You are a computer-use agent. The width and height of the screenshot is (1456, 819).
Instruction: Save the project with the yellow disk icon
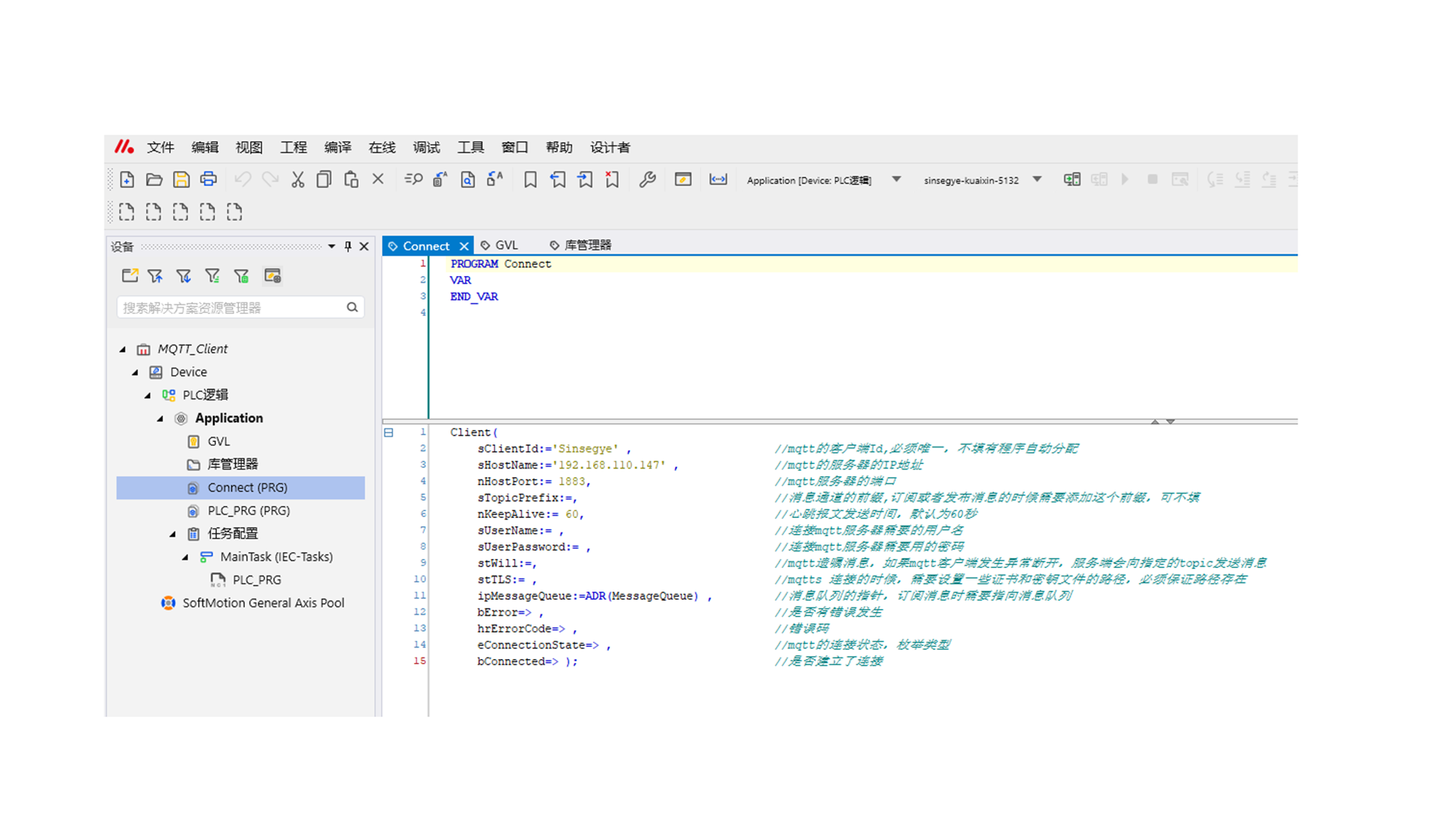pos(181,180)
